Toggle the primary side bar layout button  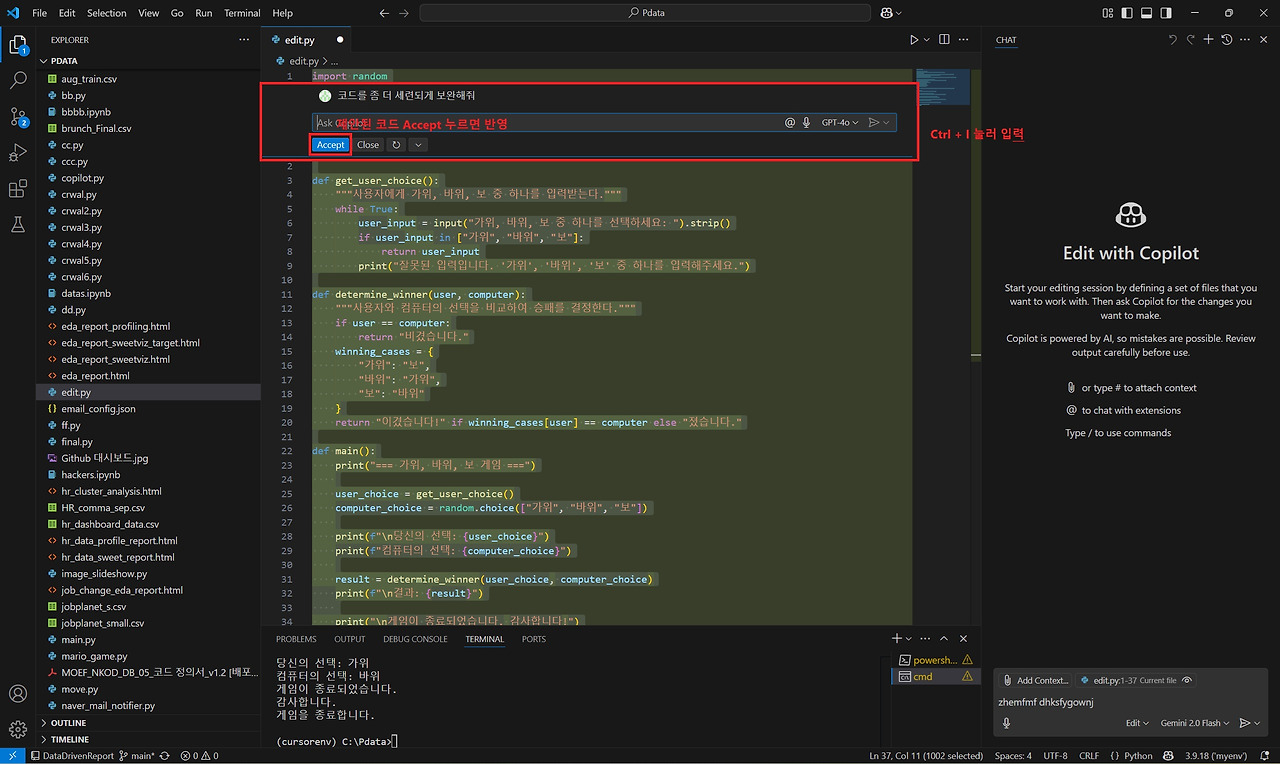(x=1126, y=13)
